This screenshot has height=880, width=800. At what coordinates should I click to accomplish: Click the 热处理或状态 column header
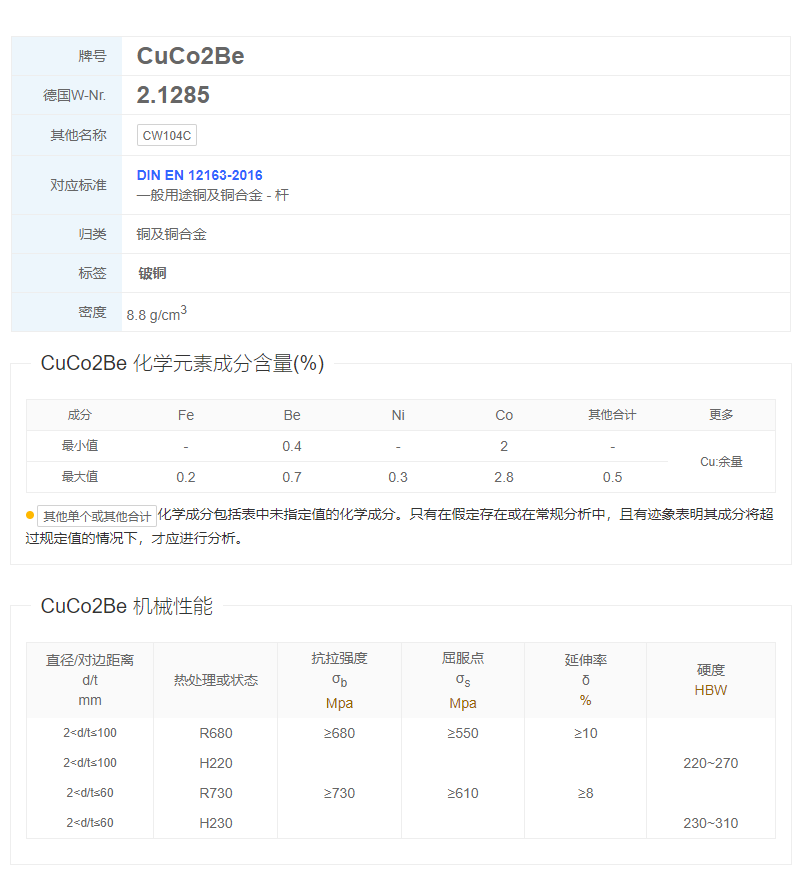(216, 680)
